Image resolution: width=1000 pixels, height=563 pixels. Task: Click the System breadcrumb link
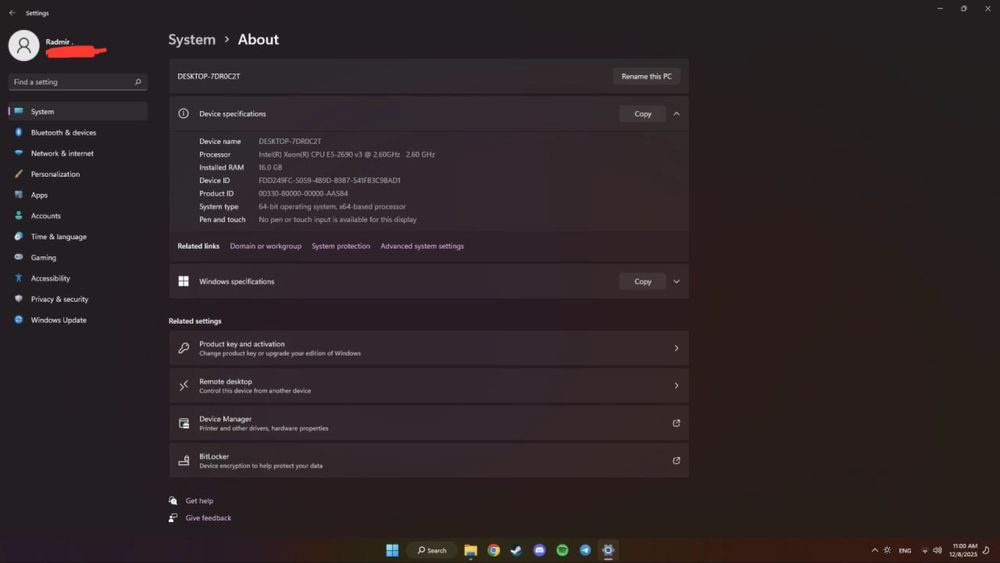point(192,40)
